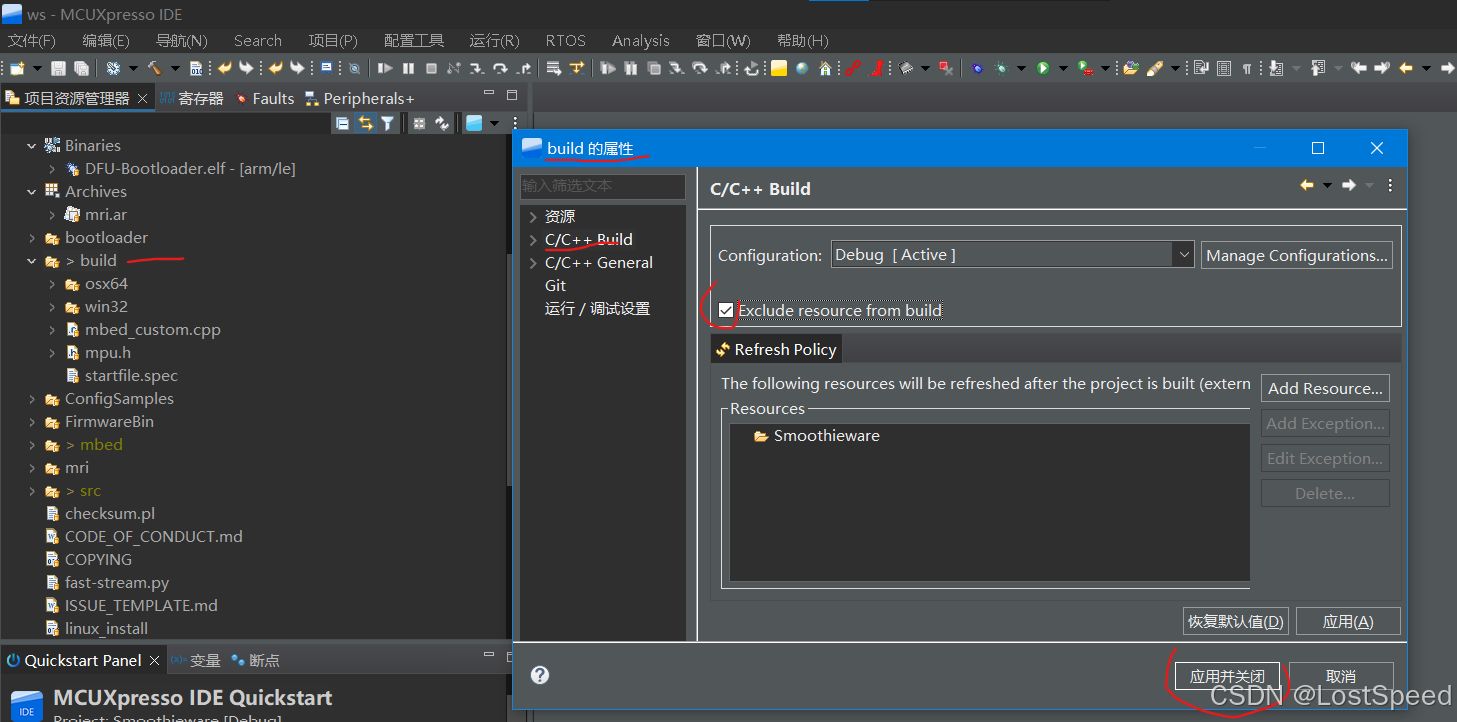Expand C/C++ General tree node
This screenshot has height=722, width=1457.
533,263
